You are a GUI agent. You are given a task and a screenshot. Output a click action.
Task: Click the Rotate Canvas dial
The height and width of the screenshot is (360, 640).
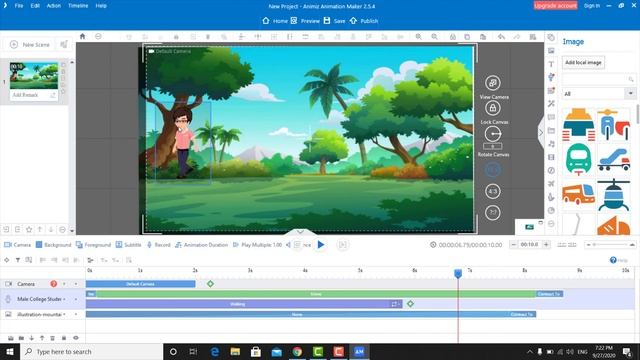coord(493,133)
